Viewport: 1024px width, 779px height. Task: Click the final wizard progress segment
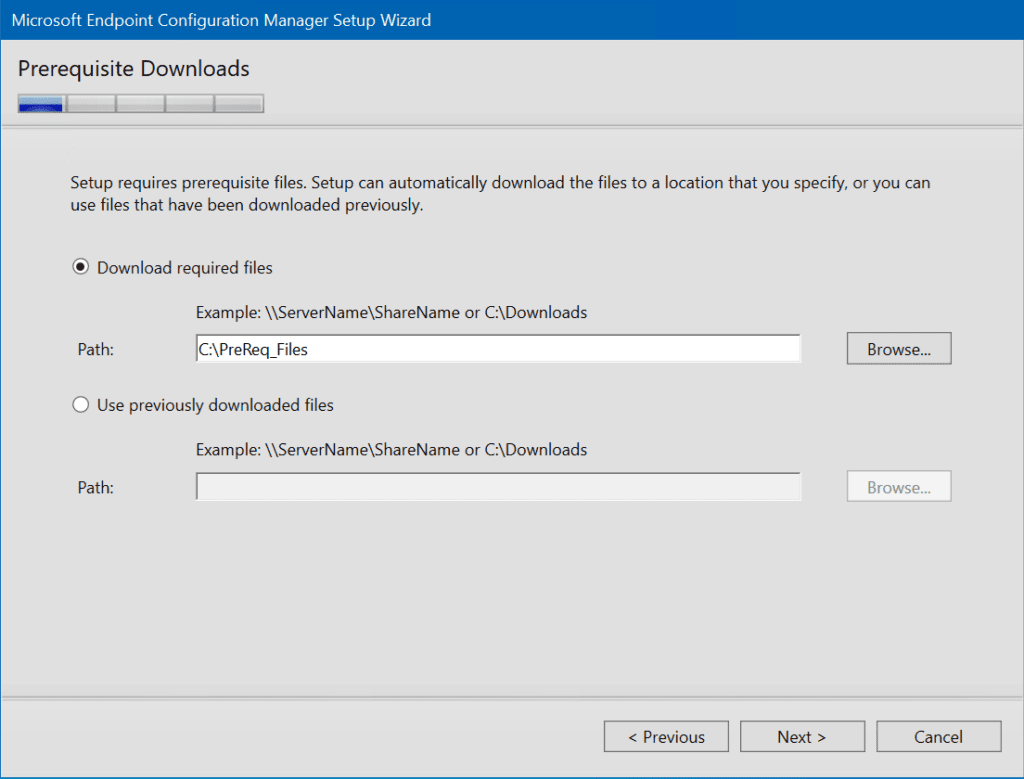239,103
